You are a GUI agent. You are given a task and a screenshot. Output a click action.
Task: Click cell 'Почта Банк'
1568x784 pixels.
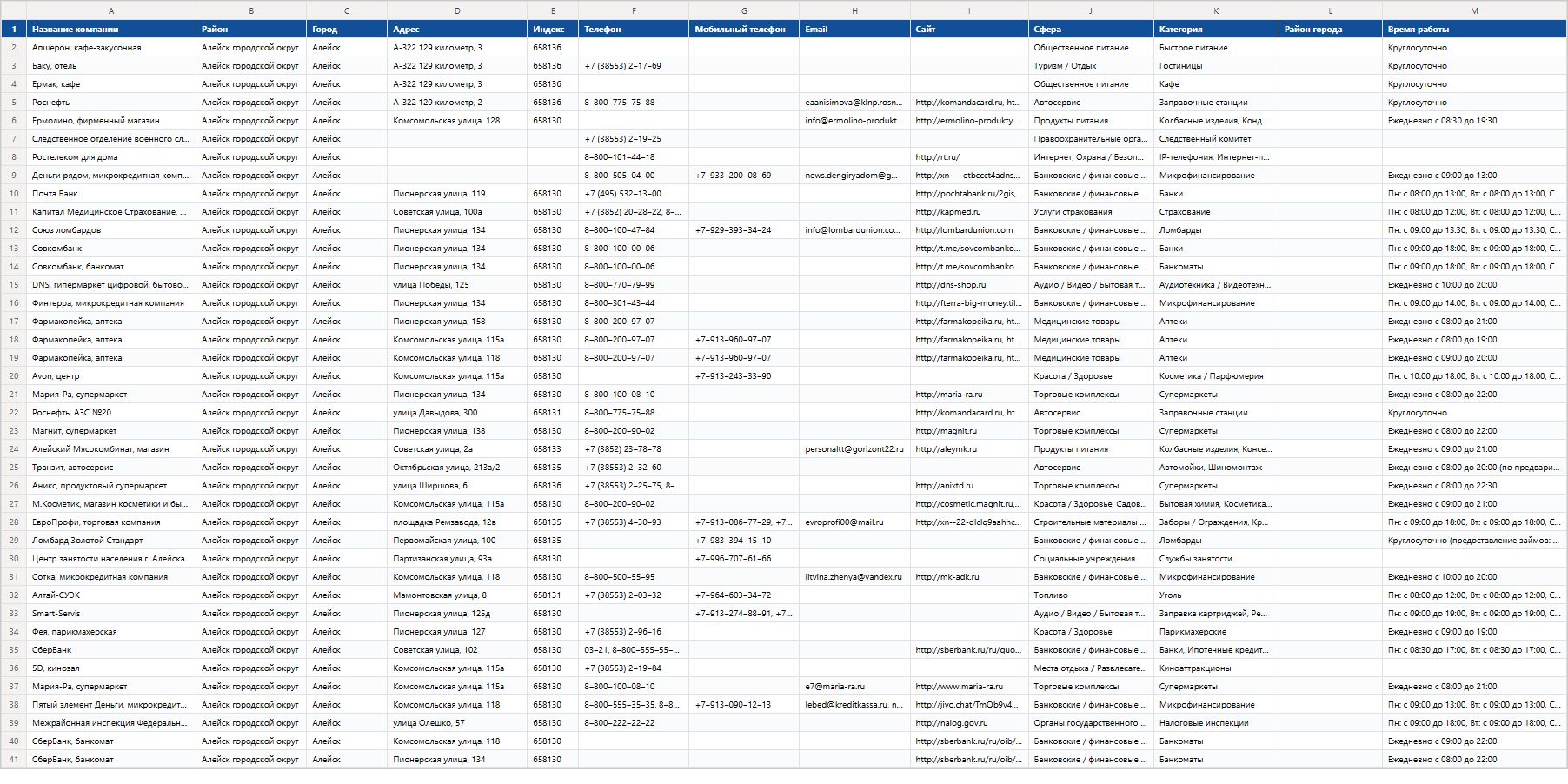click(x=111, y=194)
